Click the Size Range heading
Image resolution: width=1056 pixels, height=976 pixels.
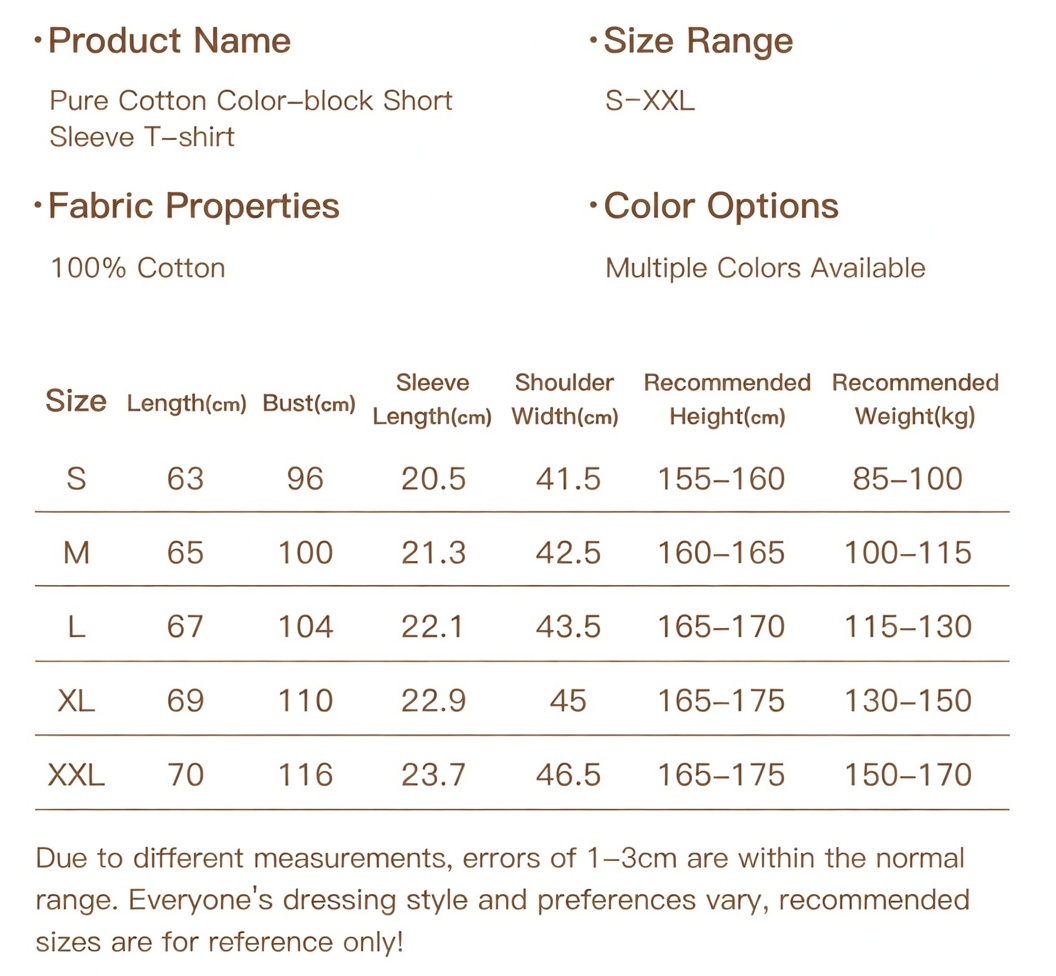pyautogui.click(x=698, y=41)
